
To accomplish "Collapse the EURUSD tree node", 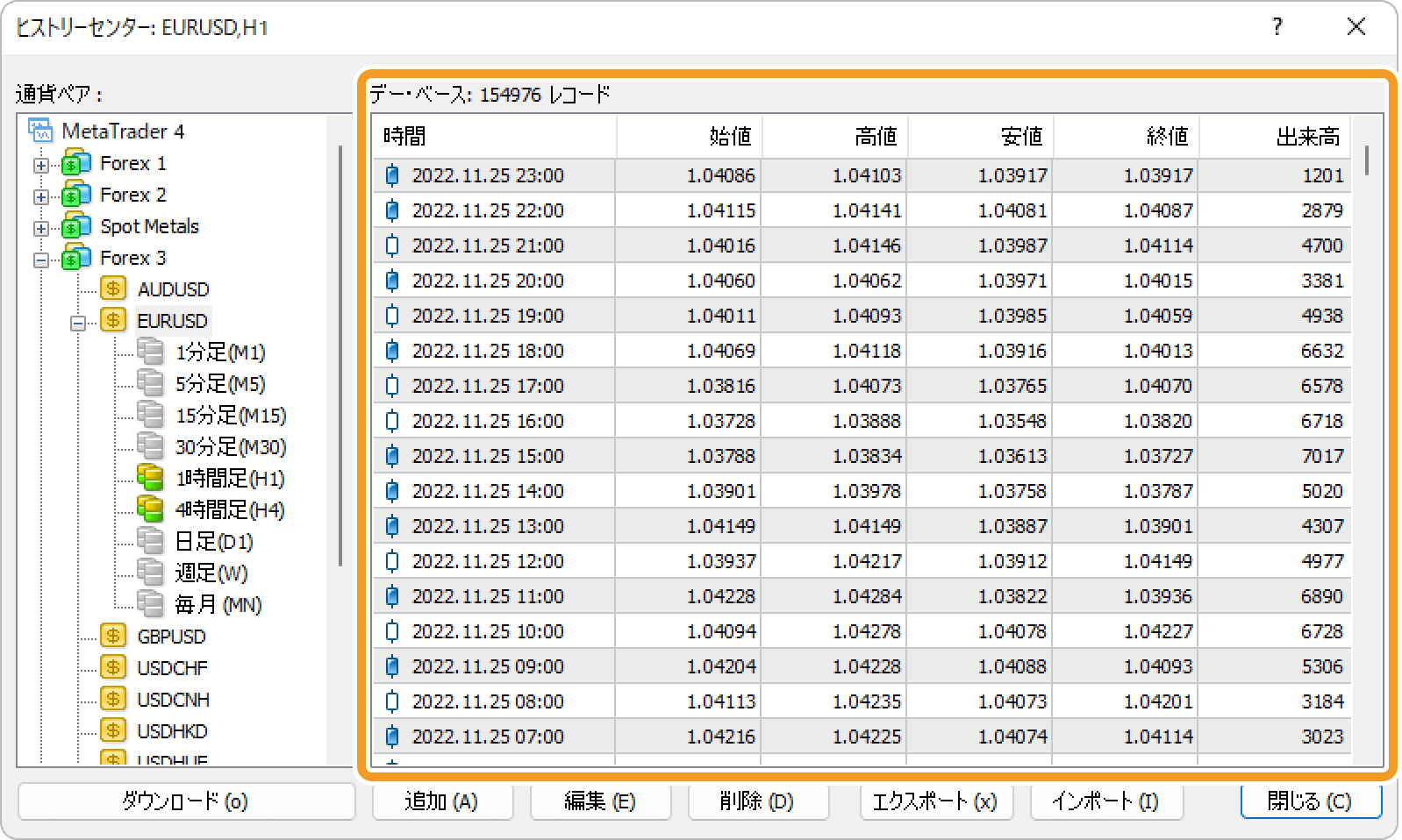I will (x=78, y=323).
